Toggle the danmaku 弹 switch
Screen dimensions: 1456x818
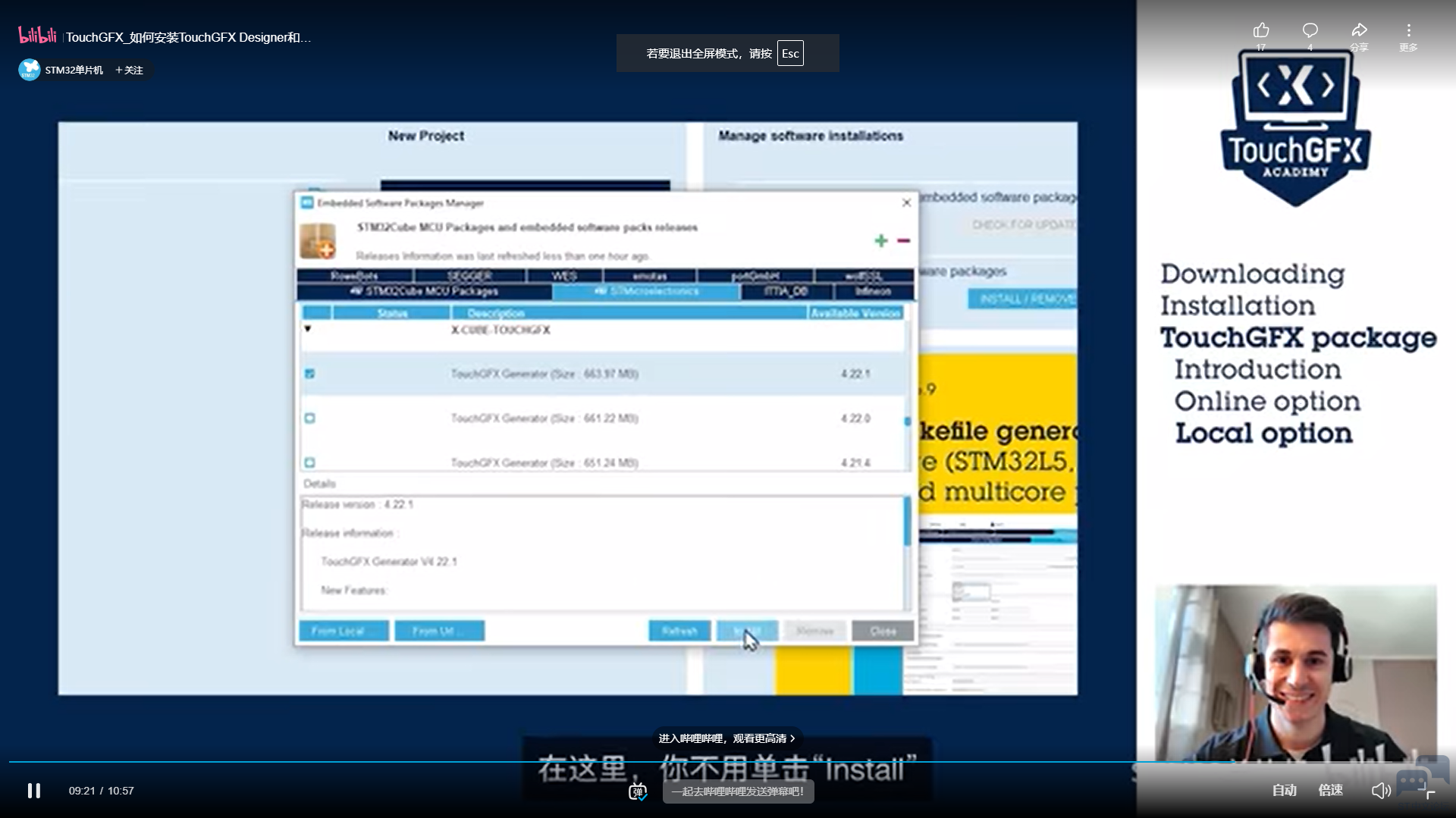pyautogui.click(x=638, y=791)
